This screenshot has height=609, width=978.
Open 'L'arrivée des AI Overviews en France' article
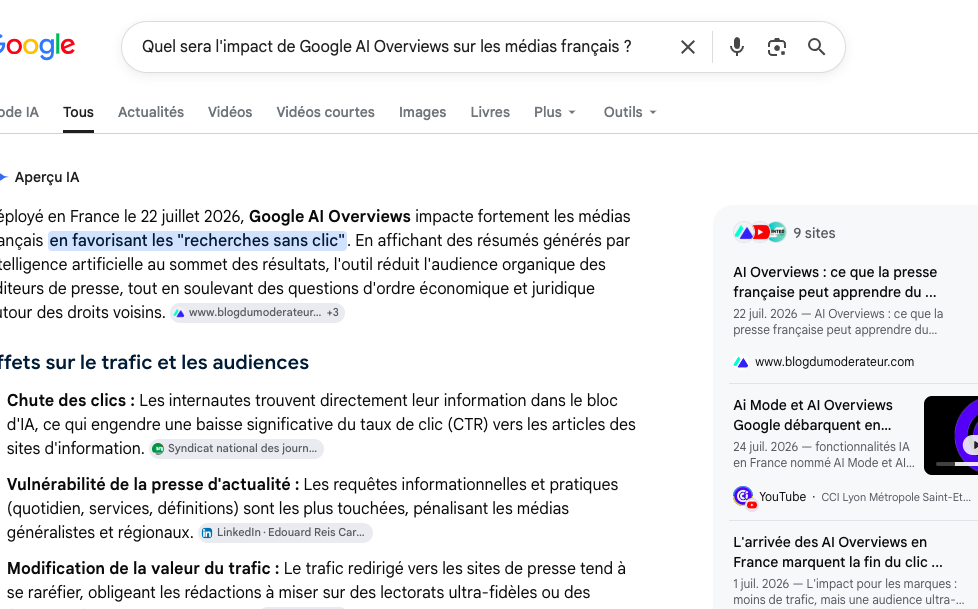click(838, 552)
